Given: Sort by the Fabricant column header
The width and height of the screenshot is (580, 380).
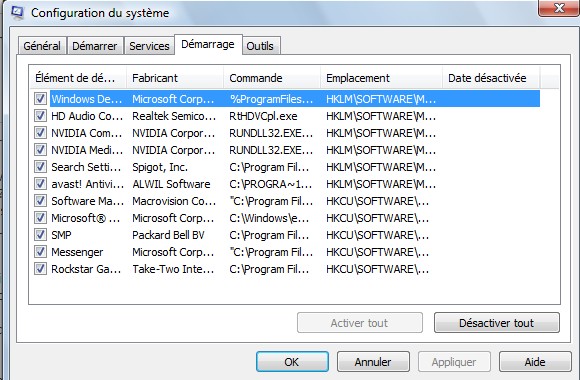Looking at the screenshot, I should 175,78.
